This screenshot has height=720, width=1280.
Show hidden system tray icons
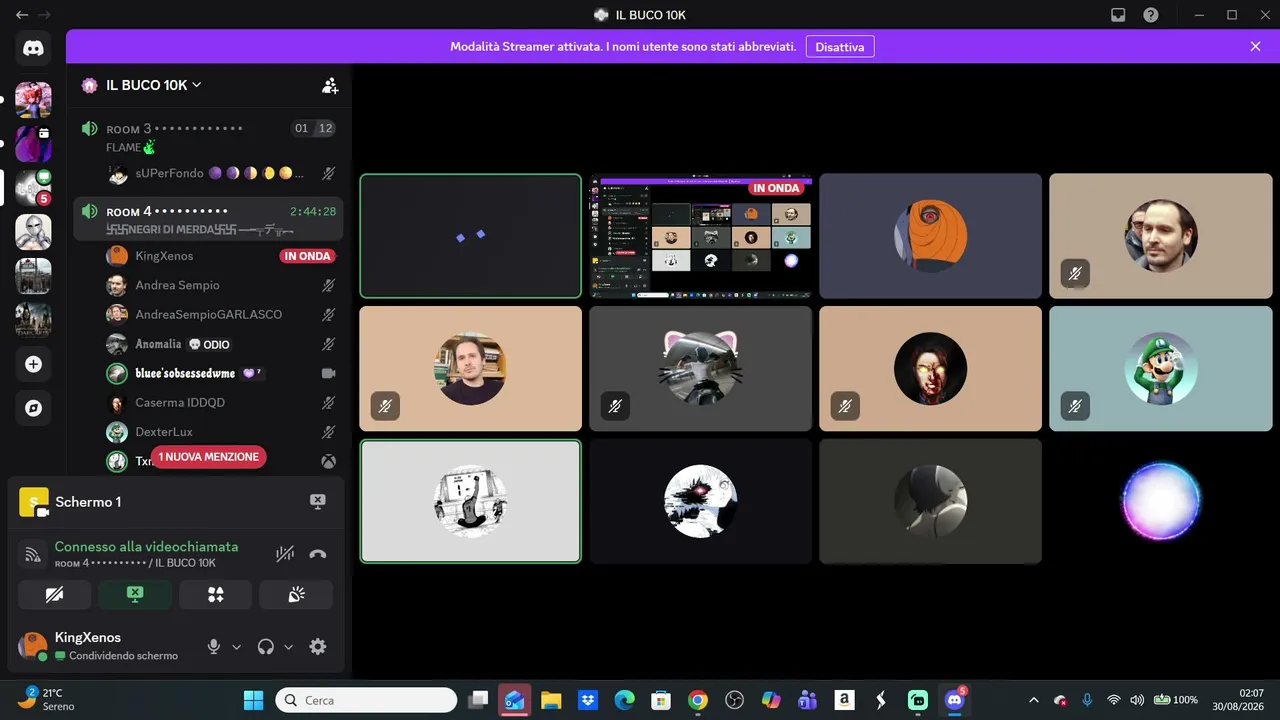[1033, 700]
